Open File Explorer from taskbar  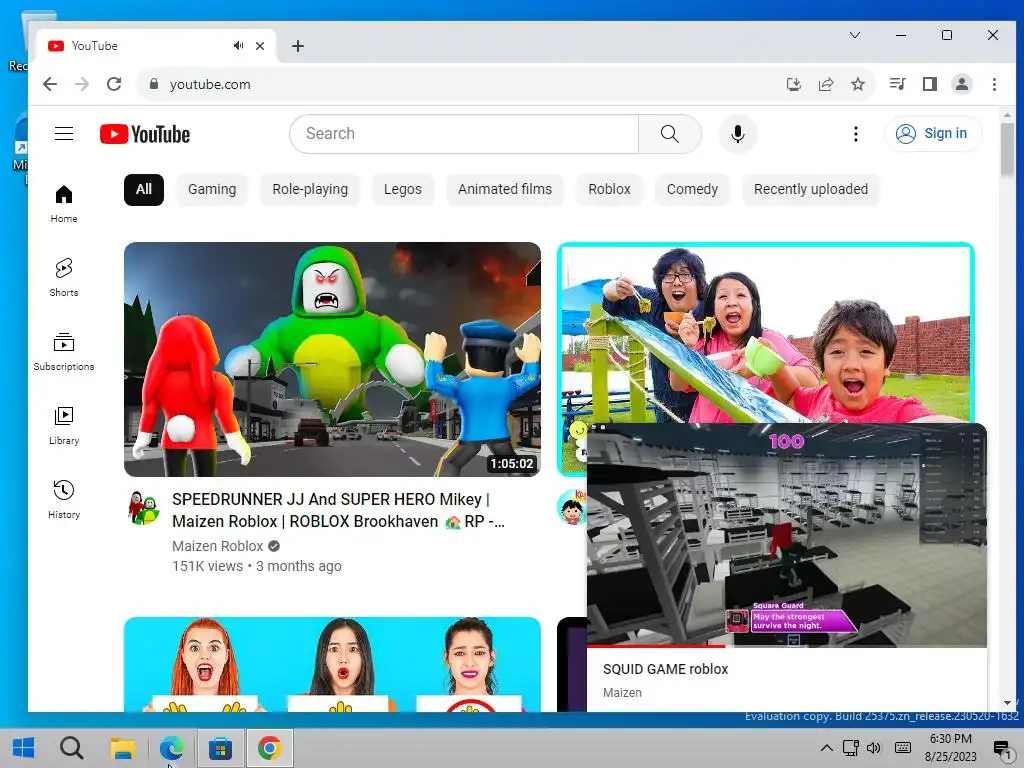(x=122, y=748)
